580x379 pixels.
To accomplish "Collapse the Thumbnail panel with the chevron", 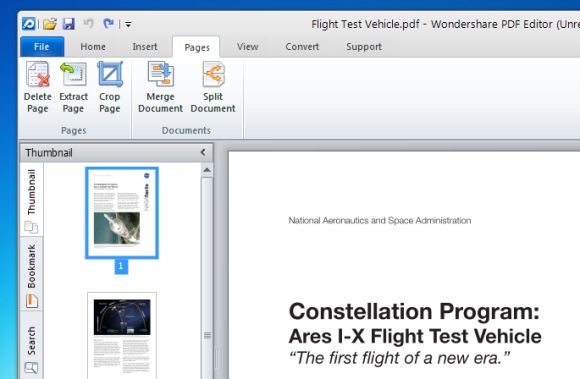I will [x=203, y=152].
